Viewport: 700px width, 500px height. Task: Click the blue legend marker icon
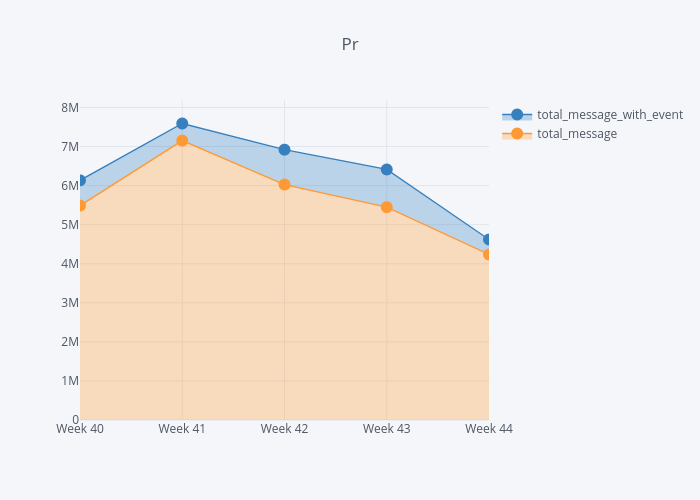(x=517, y=115)
